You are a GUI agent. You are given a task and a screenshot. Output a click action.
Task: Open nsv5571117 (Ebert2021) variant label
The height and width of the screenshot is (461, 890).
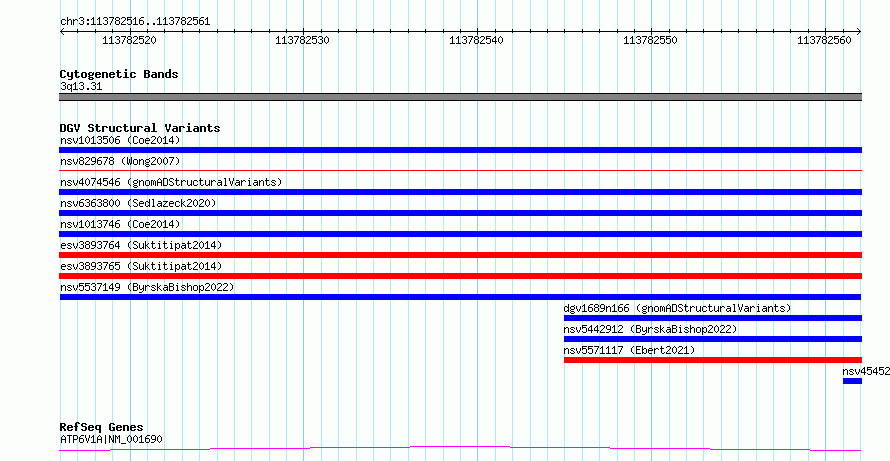click(x=629, y=350)
